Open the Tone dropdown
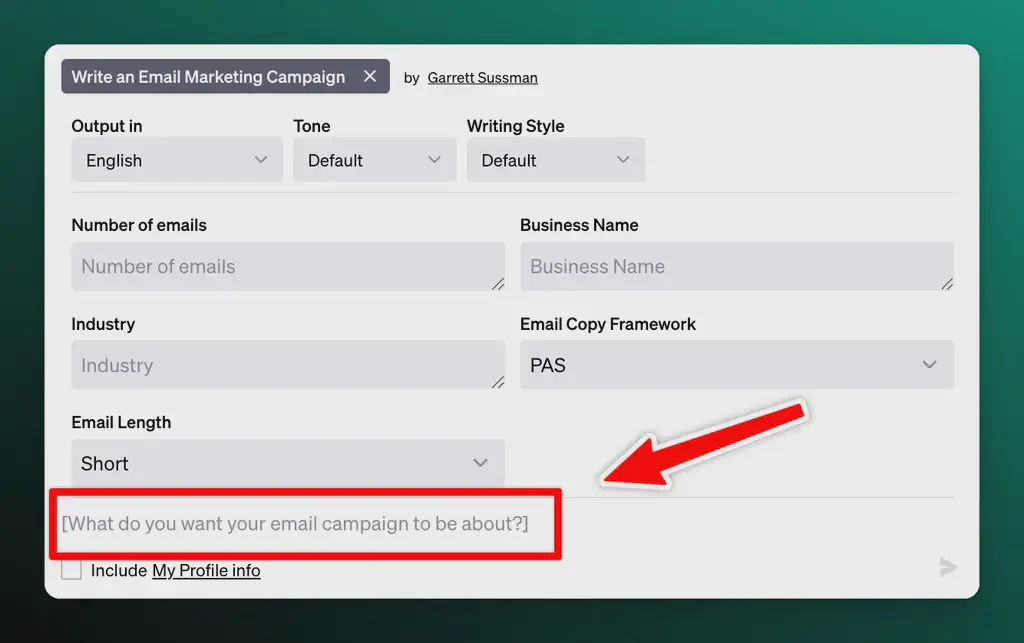 click(374, 160)
